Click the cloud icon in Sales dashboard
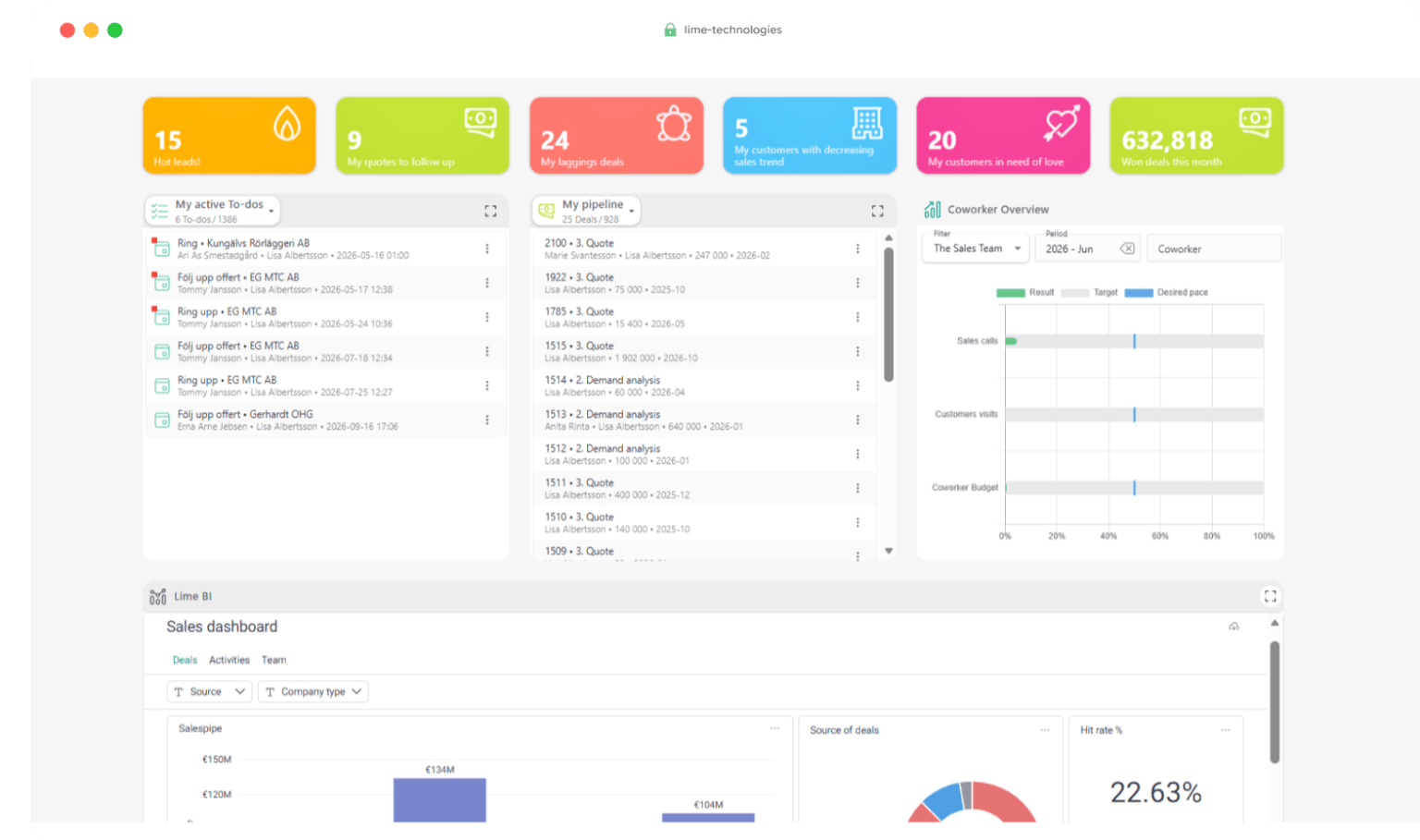Screen dimensions: 1420x840 (x=1233, y=627)
